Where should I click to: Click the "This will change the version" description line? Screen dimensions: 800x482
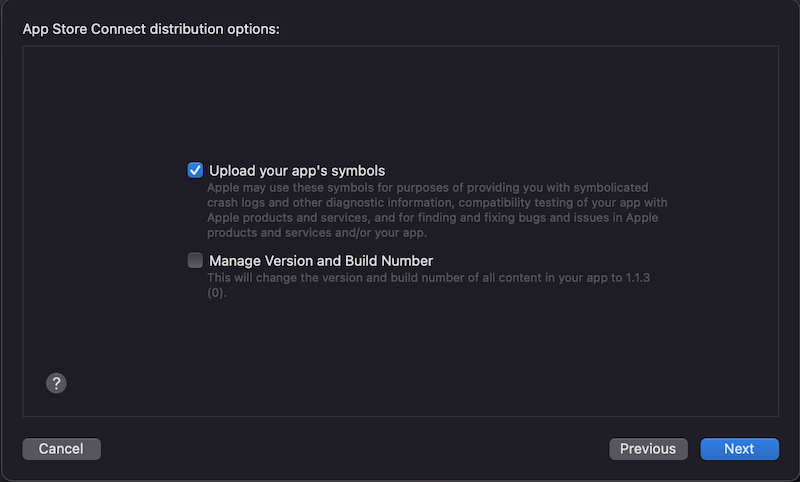[429, 278]
